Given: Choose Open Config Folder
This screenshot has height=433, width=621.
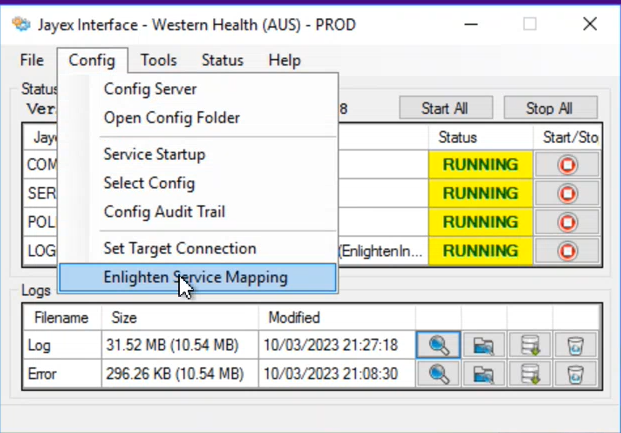Looking at the screenshot, I should click(198, 118).
